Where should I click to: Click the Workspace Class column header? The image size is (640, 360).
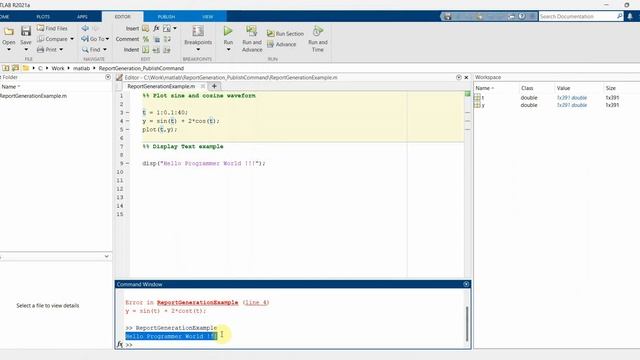(x=527, y=88)
